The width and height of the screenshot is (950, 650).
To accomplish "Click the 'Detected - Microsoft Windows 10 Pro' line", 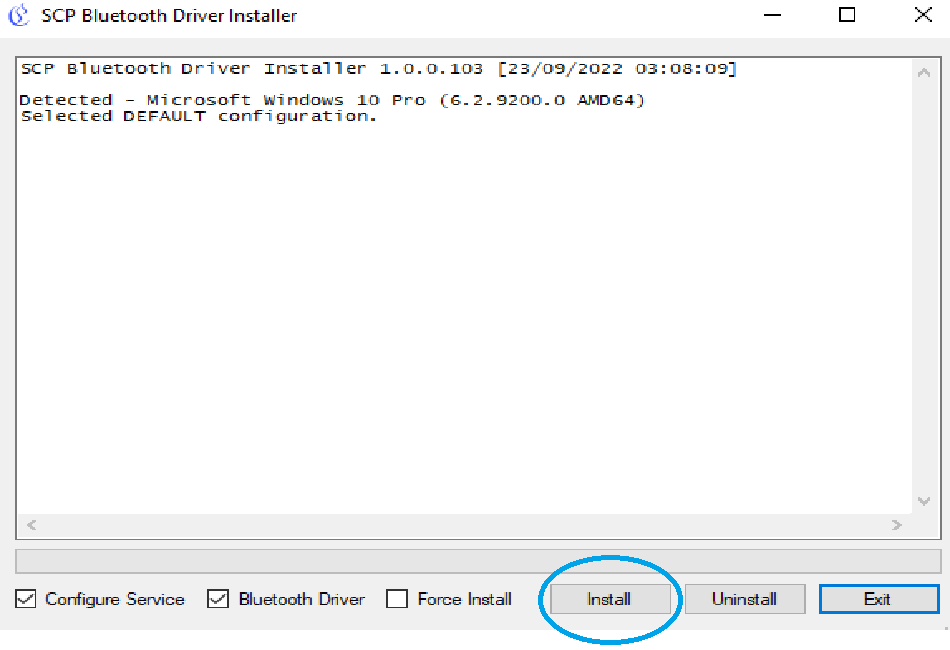I will [x=332, y=100].
